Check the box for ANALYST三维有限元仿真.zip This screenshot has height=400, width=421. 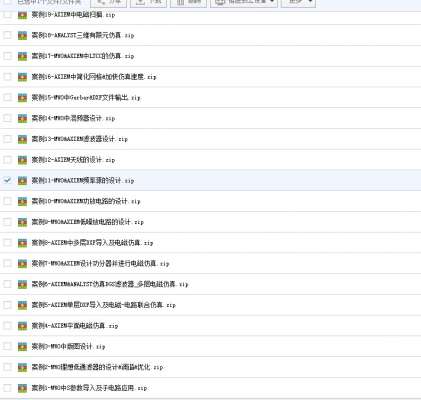click(x=7, y=35)
